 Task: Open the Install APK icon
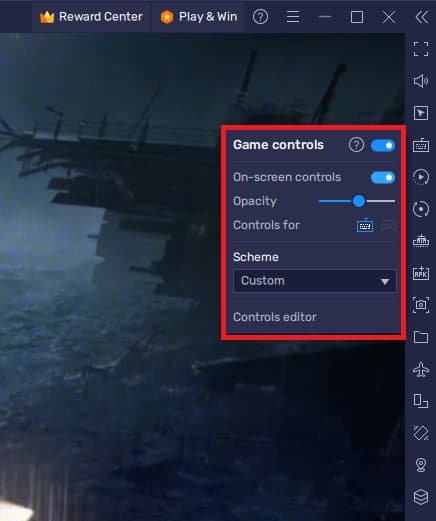(x=421, y=273)
